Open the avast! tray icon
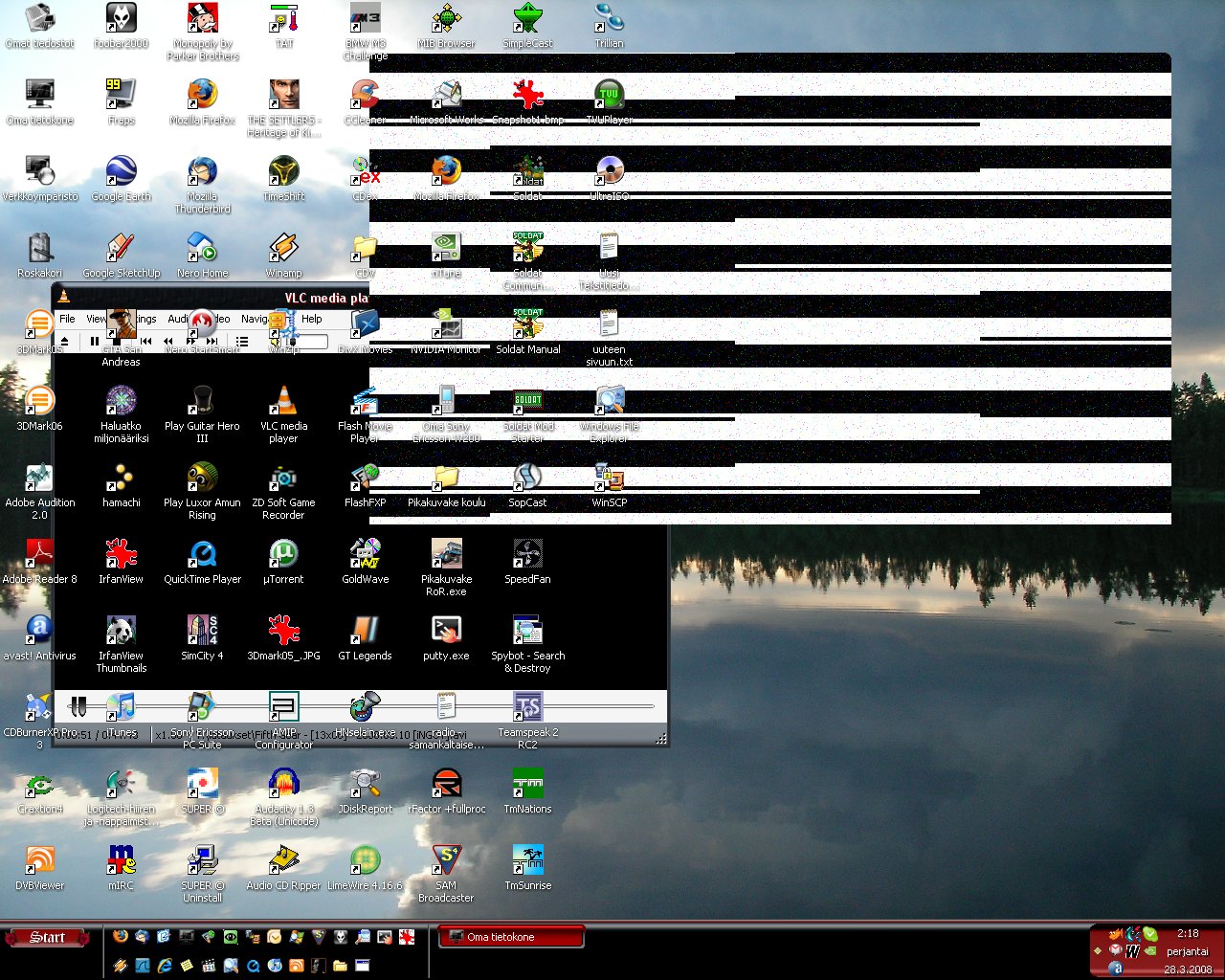The height and width of the screenshot is (980, 1225). [x=1116, y=969]
